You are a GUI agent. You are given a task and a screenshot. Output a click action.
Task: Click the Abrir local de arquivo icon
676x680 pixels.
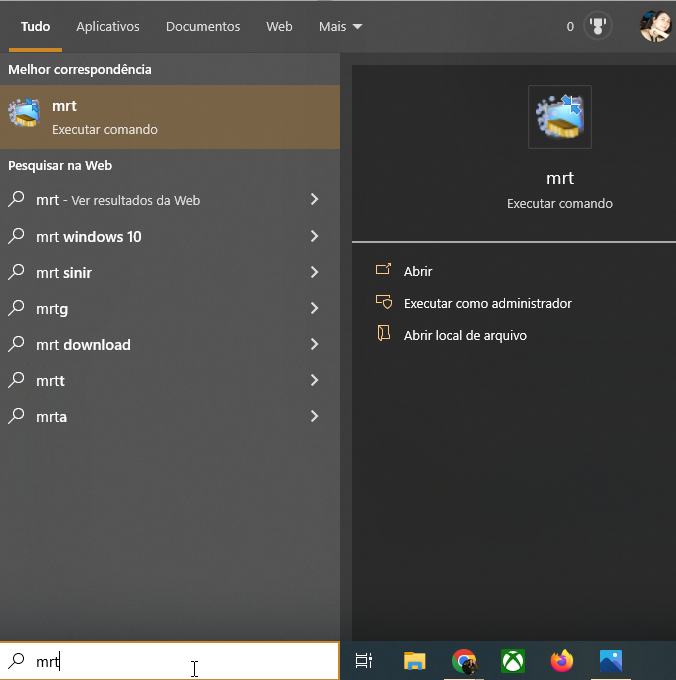(x=384, y=333)
